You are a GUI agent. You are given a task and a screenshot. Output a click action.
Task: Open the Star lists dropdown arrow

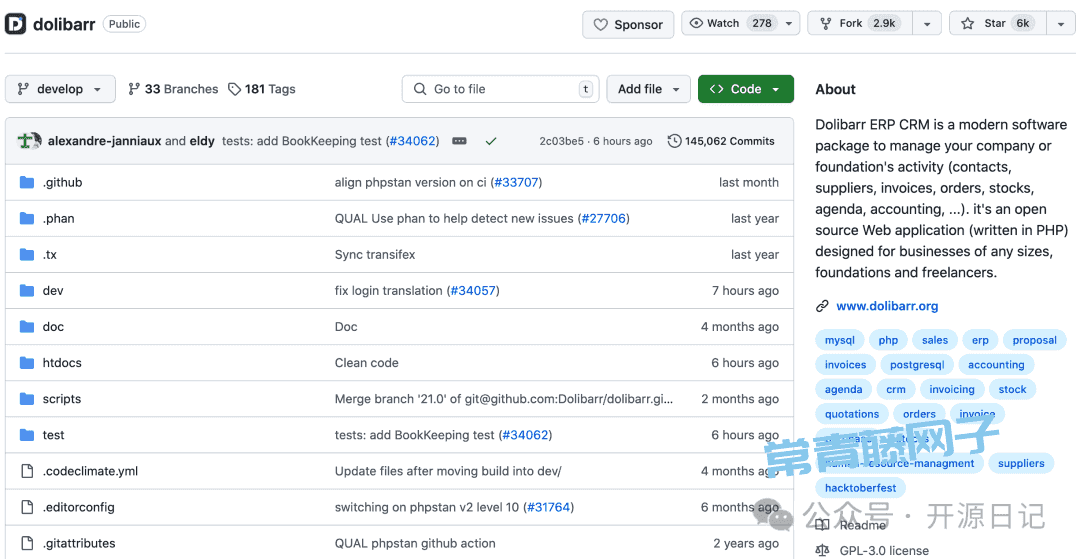click(x=1060, y=23)
